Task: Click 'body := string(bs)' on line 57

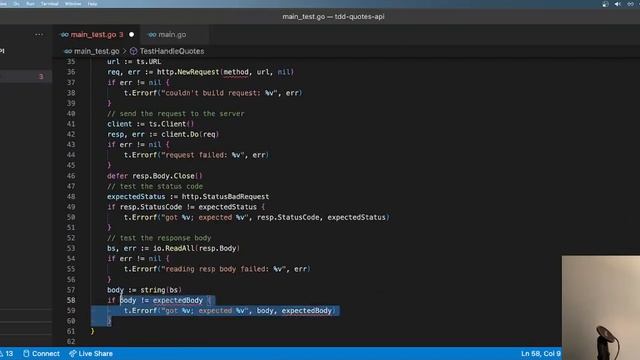Action: click(144, 290)
